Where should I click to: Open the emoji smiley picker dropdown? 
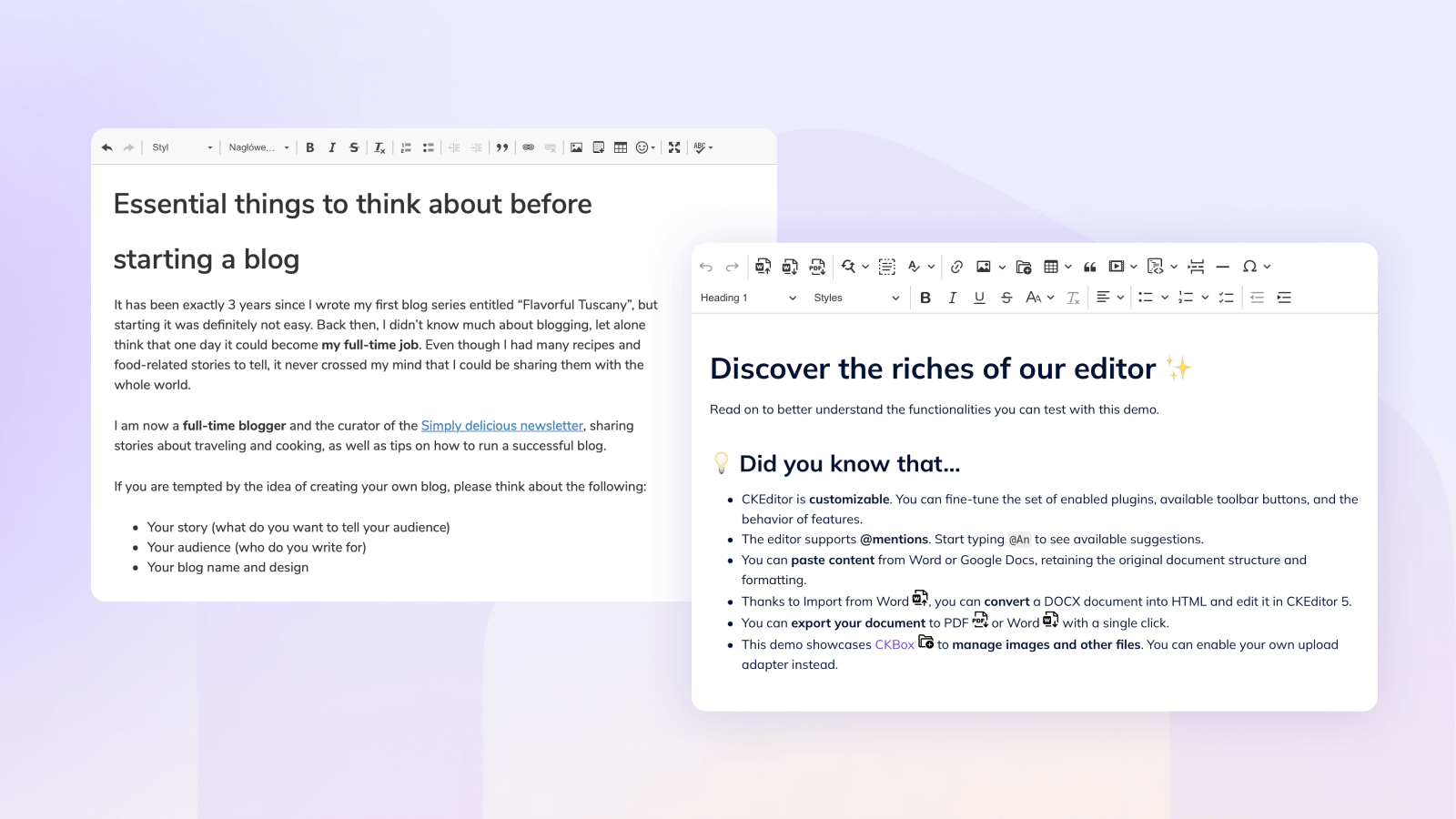tap(645, 147)
